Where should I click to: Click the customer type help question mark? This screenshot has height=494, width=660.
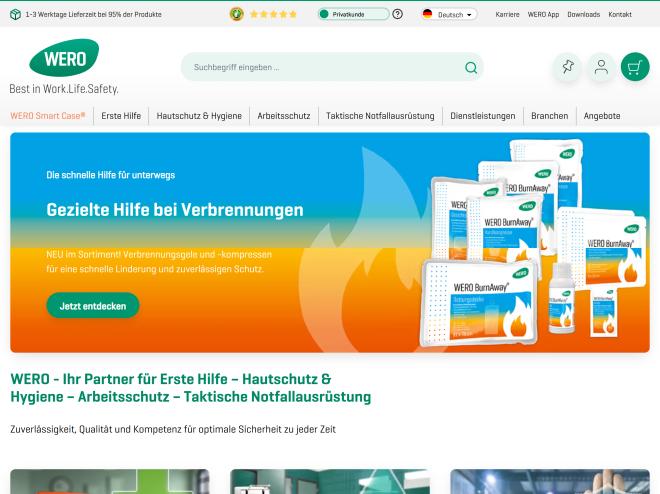(x=397, y=14)
